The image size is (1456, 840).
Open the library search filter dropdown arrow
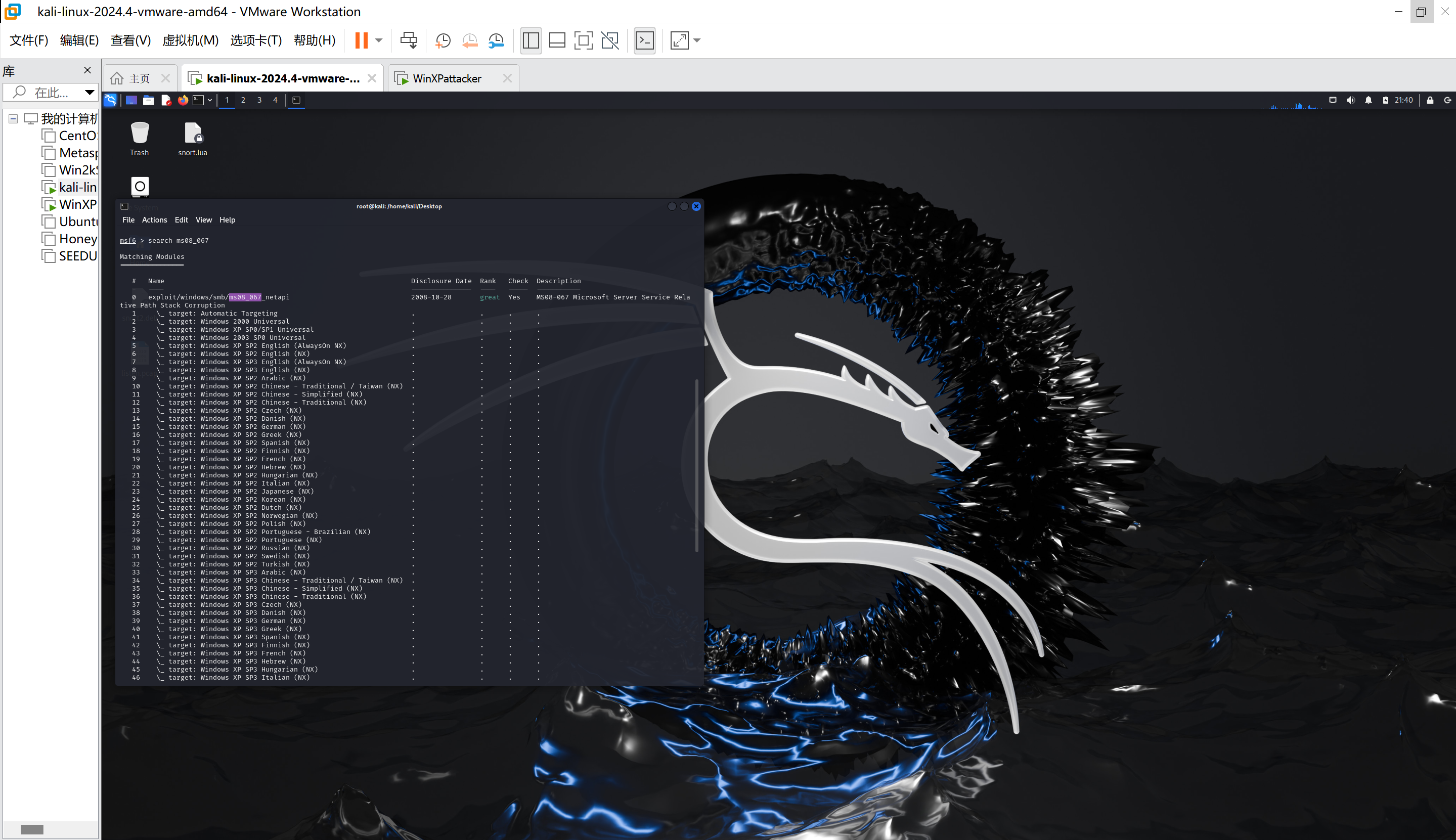point(90,93)
